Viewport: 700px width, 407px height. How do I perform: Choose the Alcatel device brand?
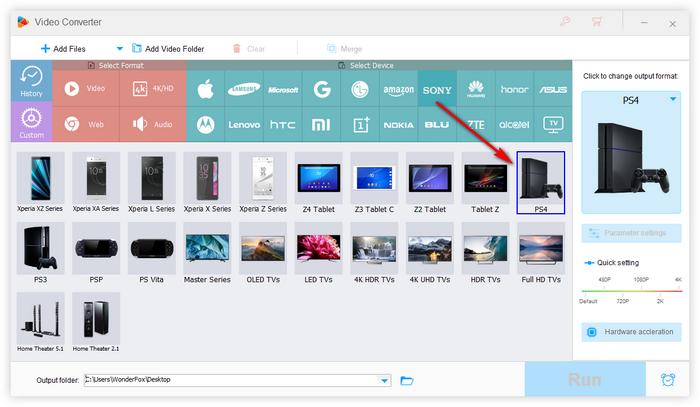(x=514, y=125)
